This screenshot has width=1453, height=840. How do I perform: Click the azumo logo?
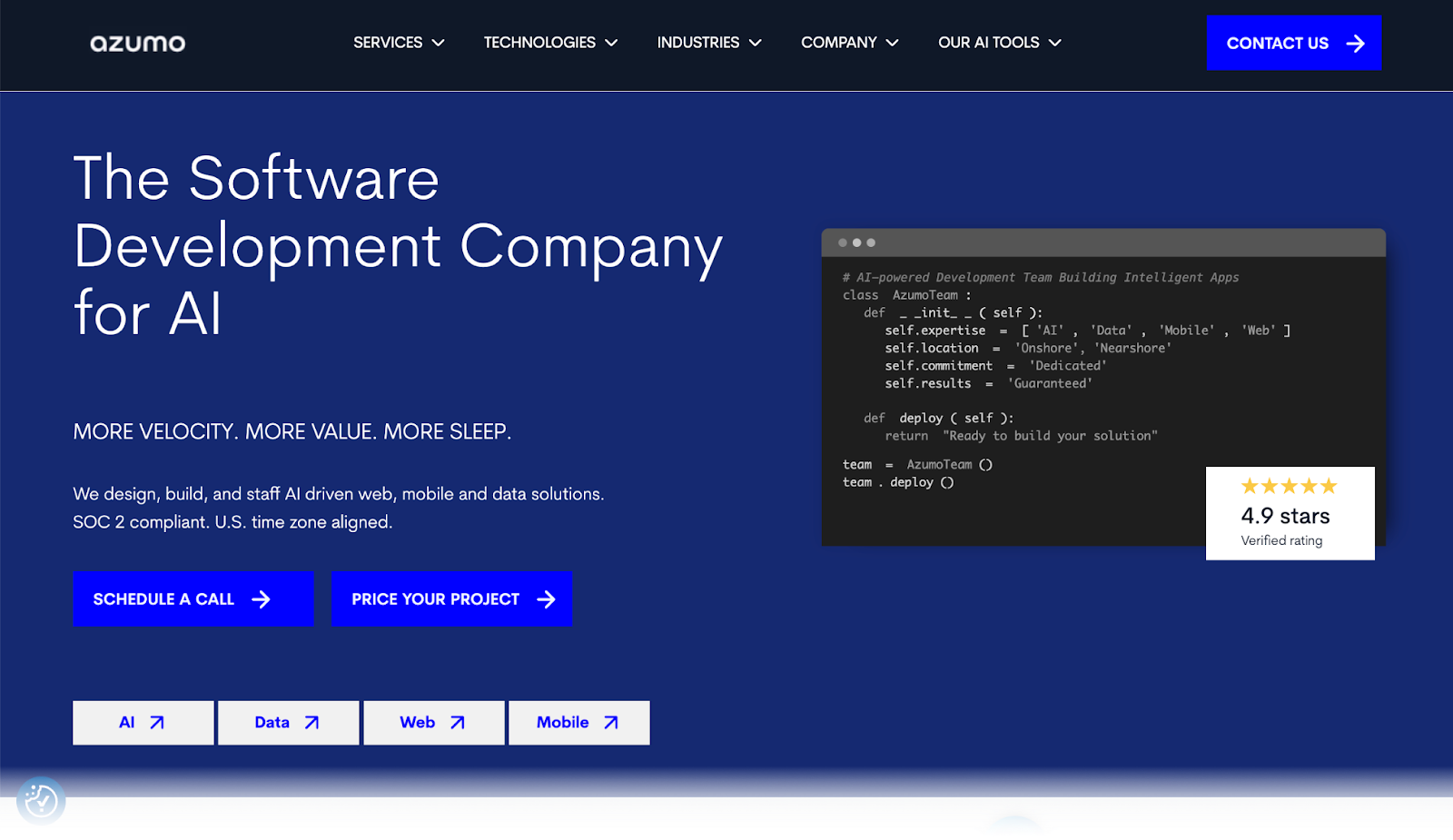[x=137, y=44]
